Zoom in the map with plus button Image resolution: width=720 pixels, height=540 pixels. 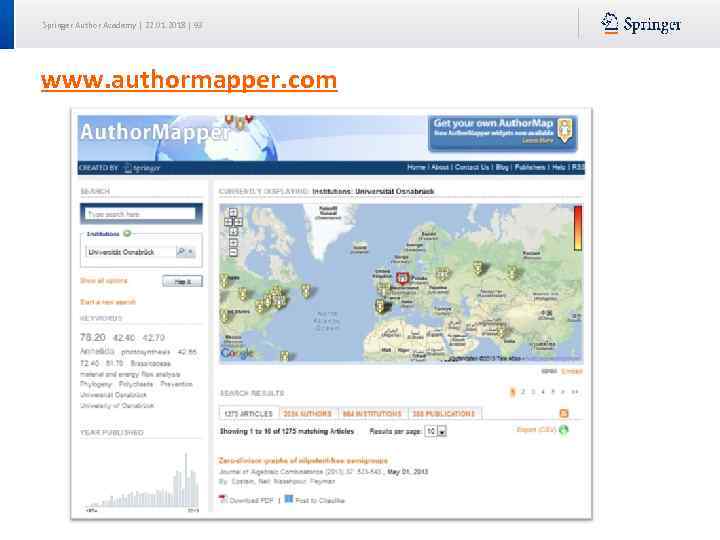(233, 242)
